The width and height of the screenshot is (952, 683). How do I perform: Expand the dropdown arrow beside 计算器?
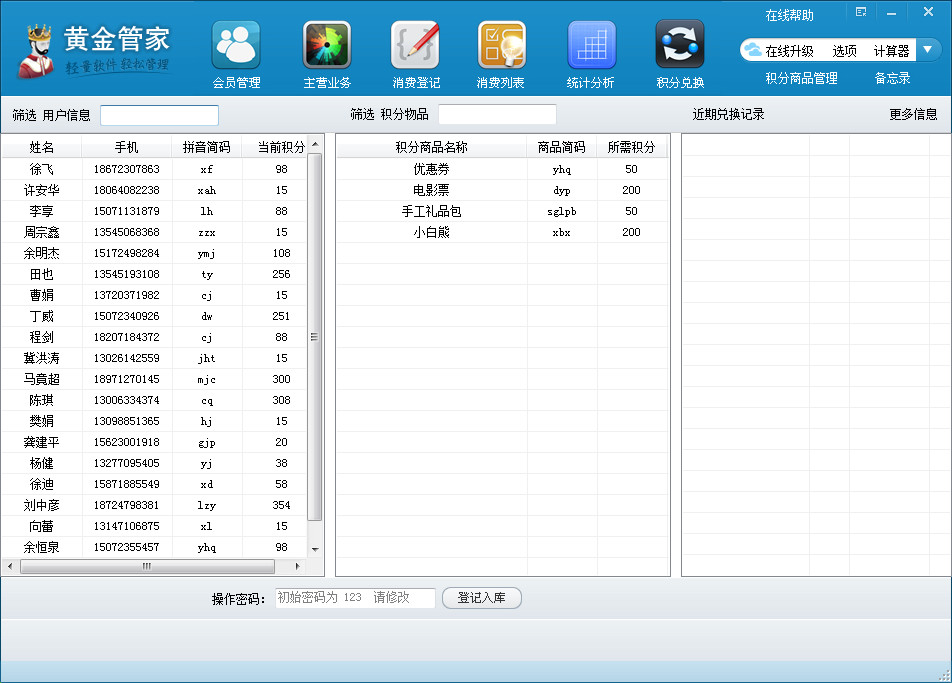(x=928, y=50)
